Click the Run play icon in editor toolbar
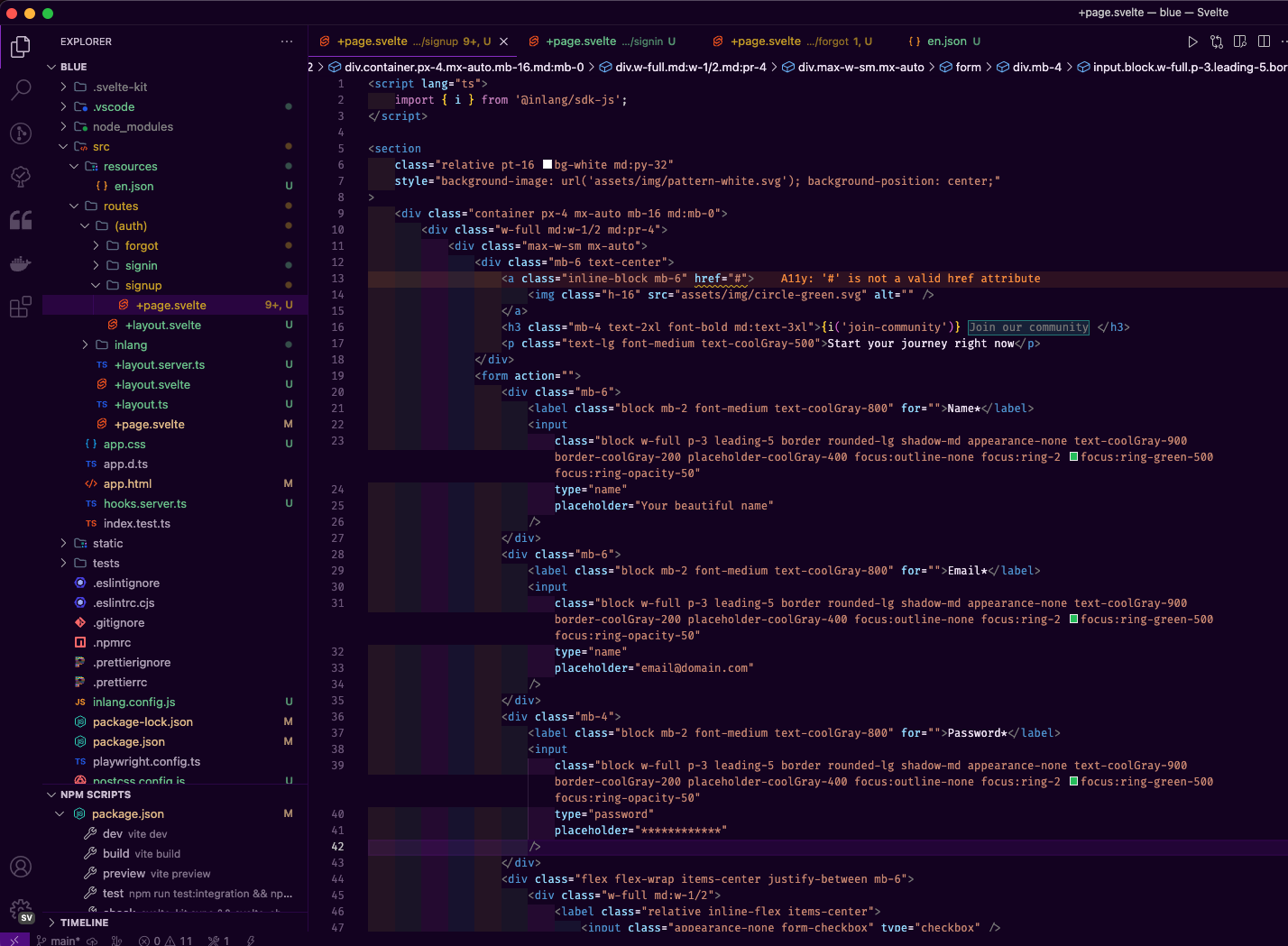 point(1192,41)
